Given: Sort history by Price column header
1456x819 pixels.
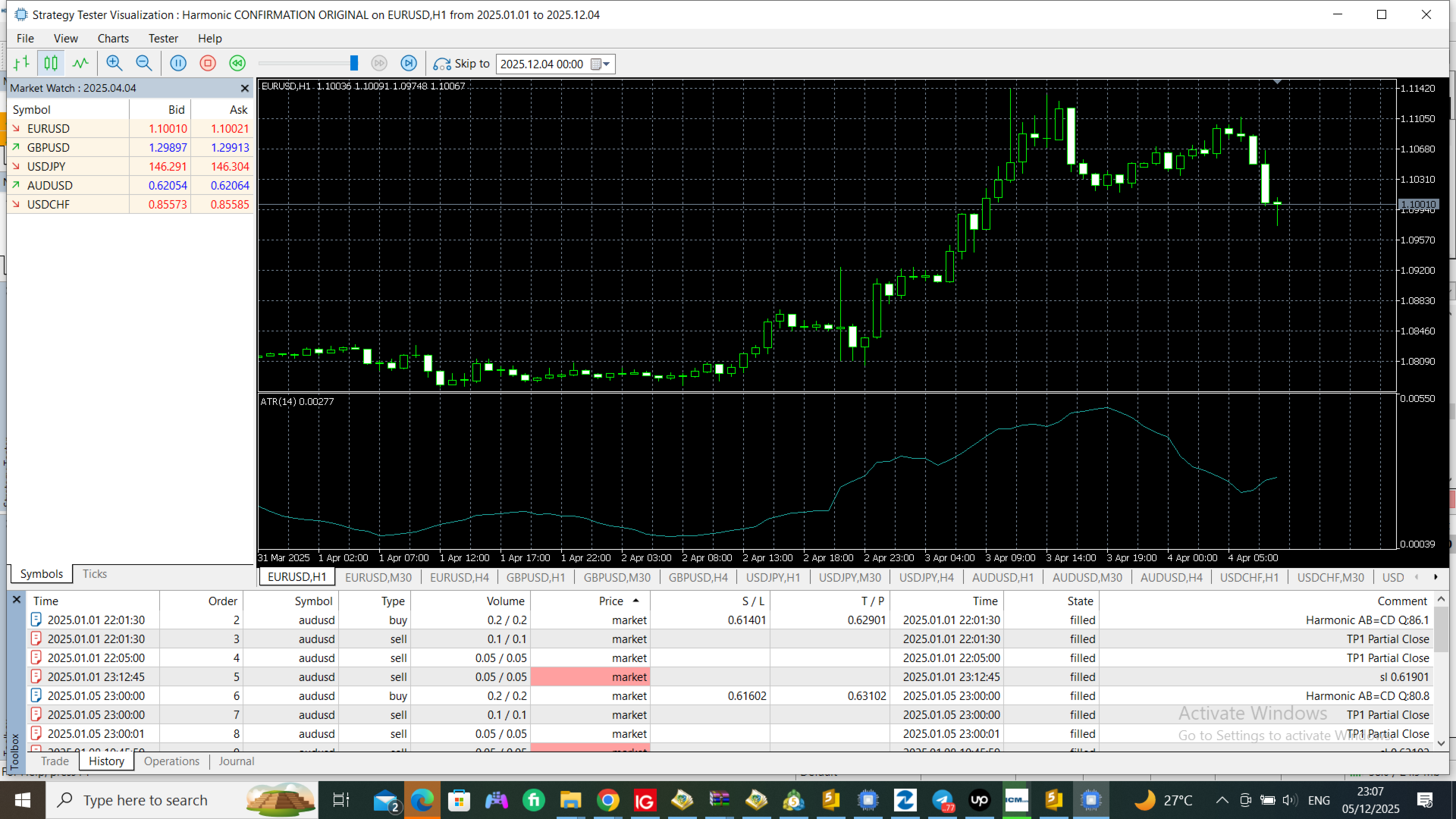Looking at the screenshot, I should pyautogui.click(x=611, y=601).
